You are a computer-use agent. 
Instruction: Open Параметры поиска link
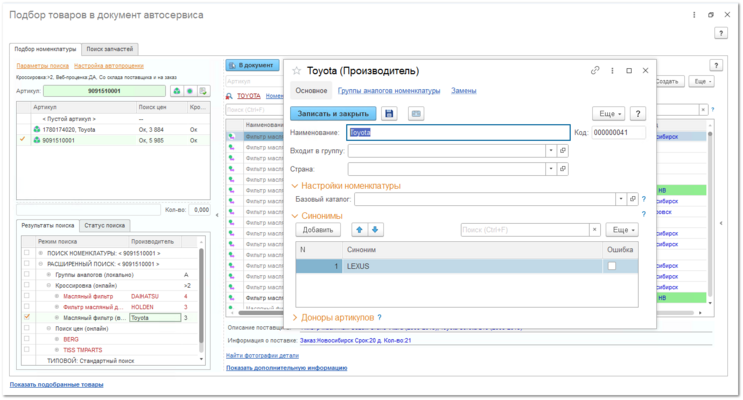(x=43, y=66)
